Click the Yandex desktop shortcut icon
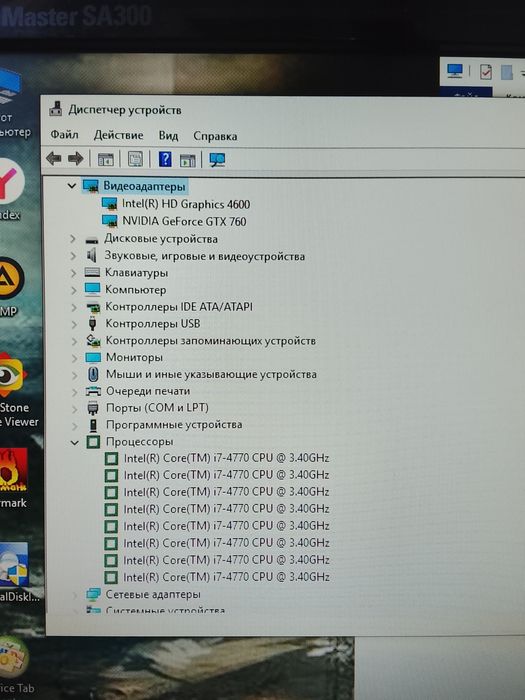The height and width of the screenshot is (700, 525). tap(10, 182)
